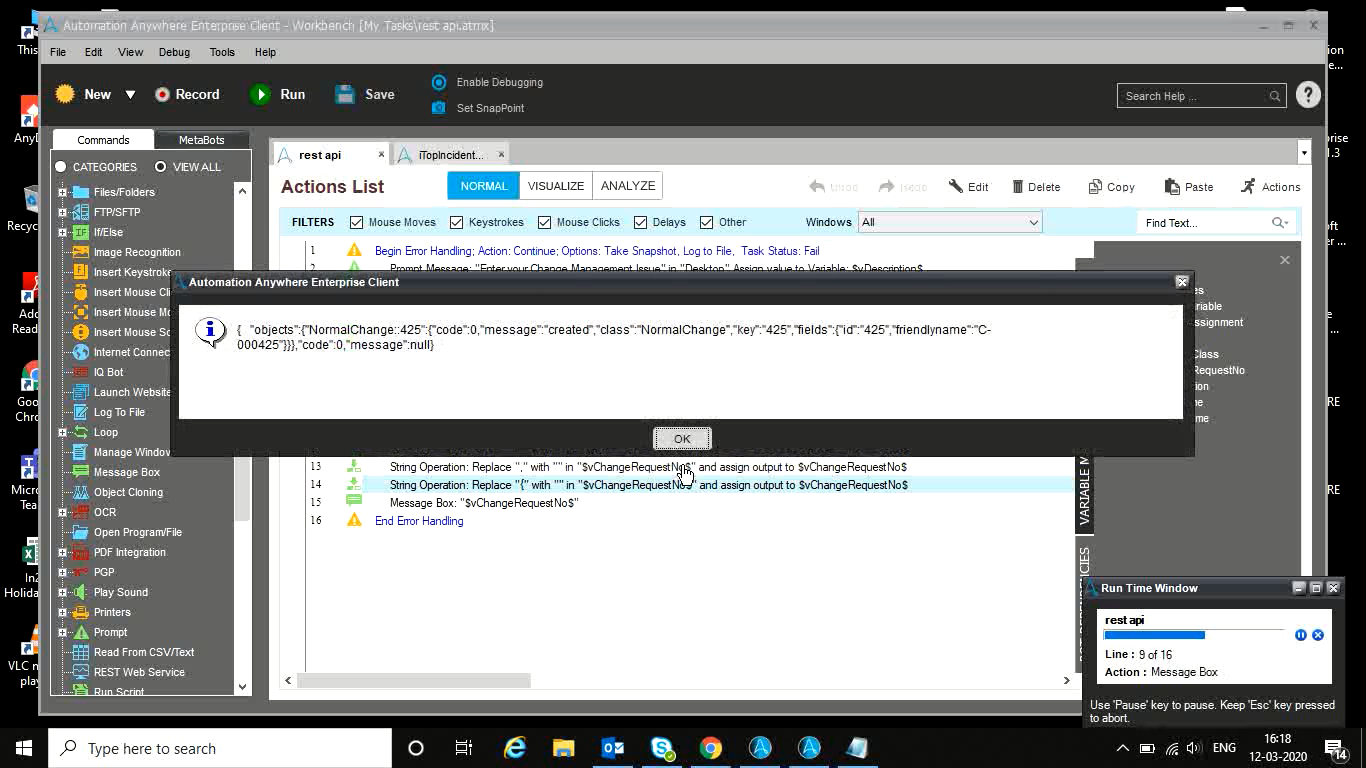Open the Windows filter dropdown

pyautogui.click(x=950, y=222)
